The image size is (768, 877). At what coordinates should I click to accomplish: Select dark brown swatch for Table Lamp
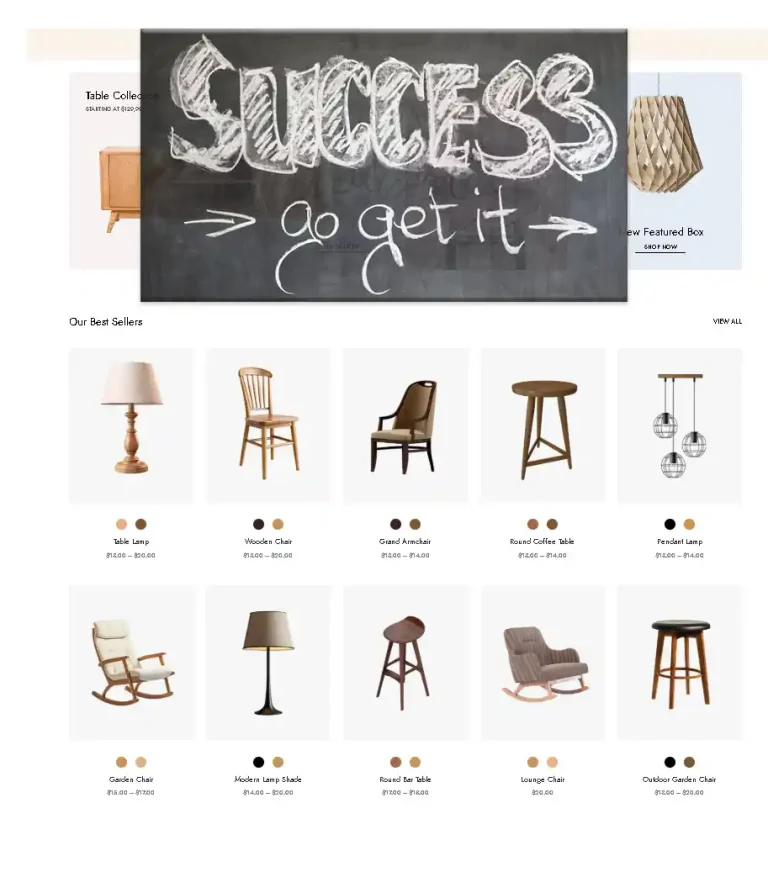141,524
